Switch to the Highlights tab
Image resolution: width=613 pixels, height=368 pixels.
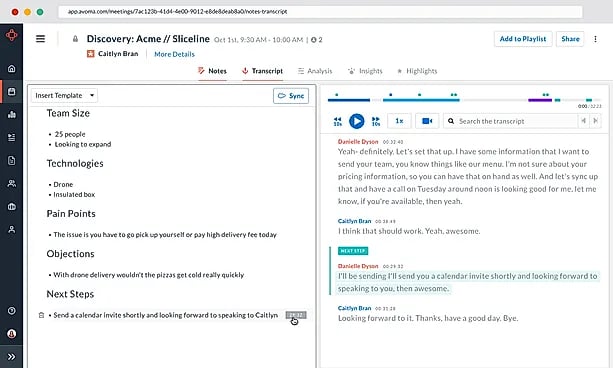click(417, 71)
